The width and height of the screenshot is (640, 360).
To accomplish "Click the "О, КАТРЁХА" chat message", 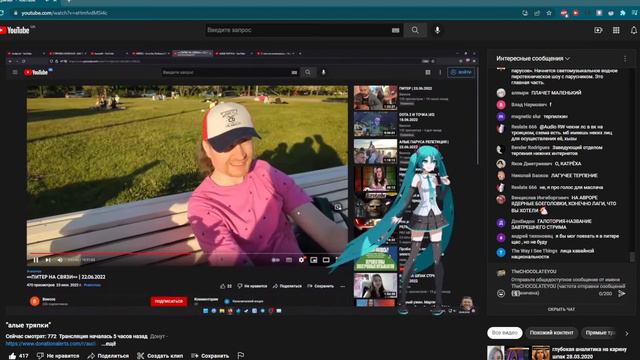I will [568, 164].
